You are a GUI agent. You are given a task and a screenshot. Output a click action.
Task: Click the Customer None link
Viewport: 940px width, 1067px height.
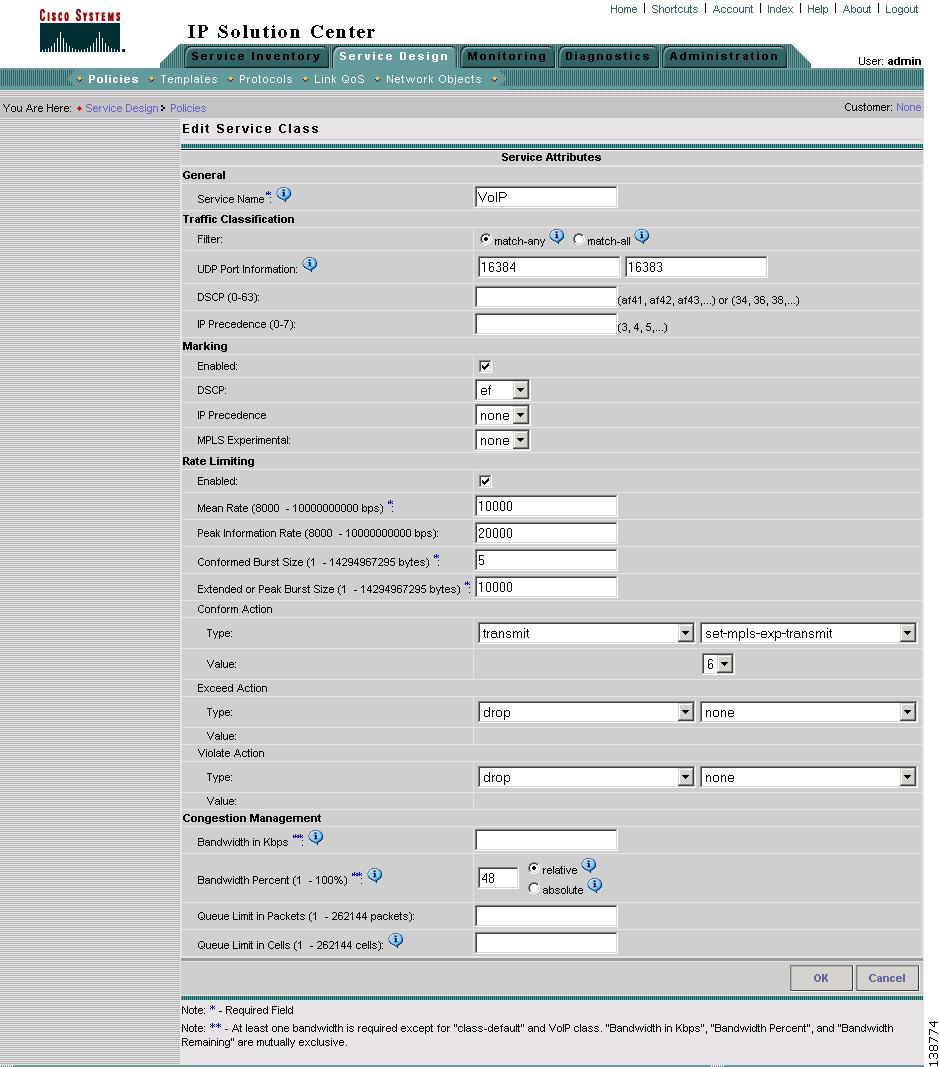[x=909, y=107]
